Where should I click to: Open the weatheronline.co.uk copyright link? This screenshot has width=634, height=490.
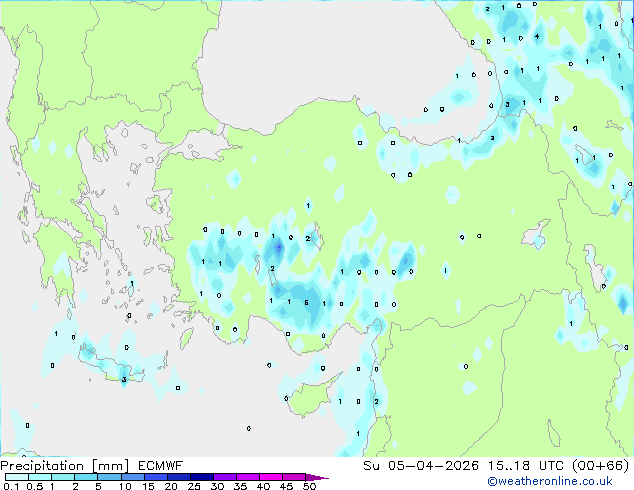point(550,481)
